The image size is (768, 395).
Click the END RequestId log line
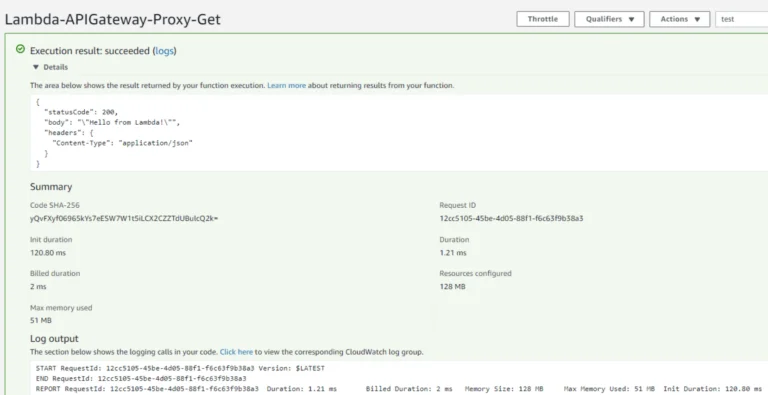pyautogui.click(x=141, y=378)
